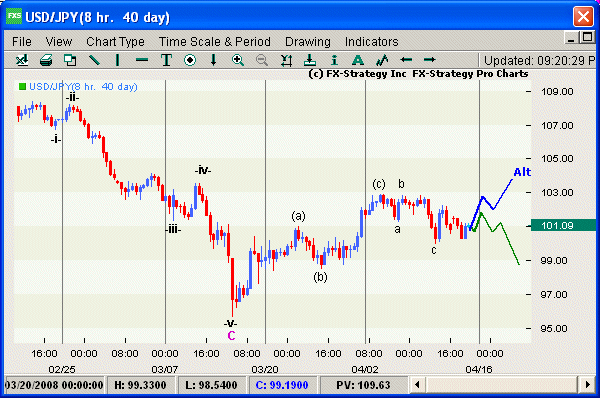The height and width of the screenshot is (398, 600).
Task: Click the Updated time stamp in the toolbar
Action: coord(539,60)
